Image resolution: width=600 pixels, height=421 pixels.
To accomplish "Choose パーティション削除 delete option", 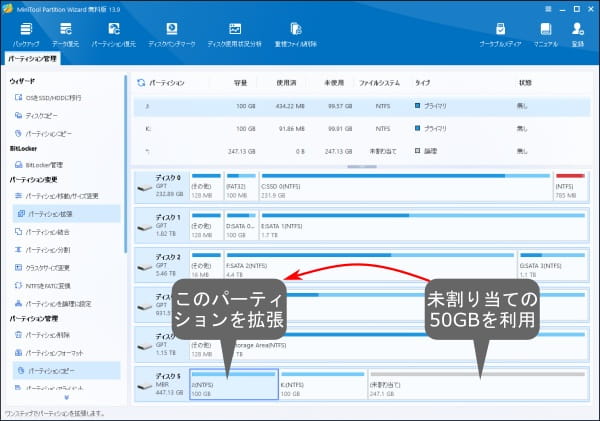I will coord(42,335).
